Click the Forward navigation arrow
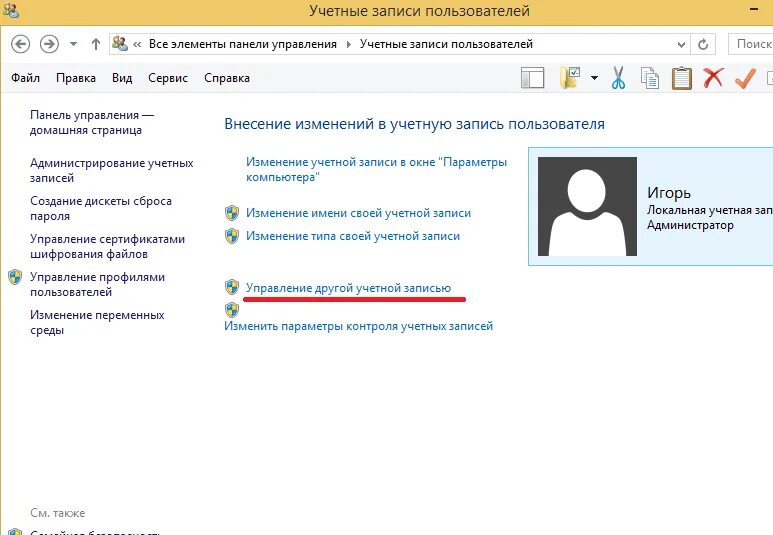 [x=49, y=44]
